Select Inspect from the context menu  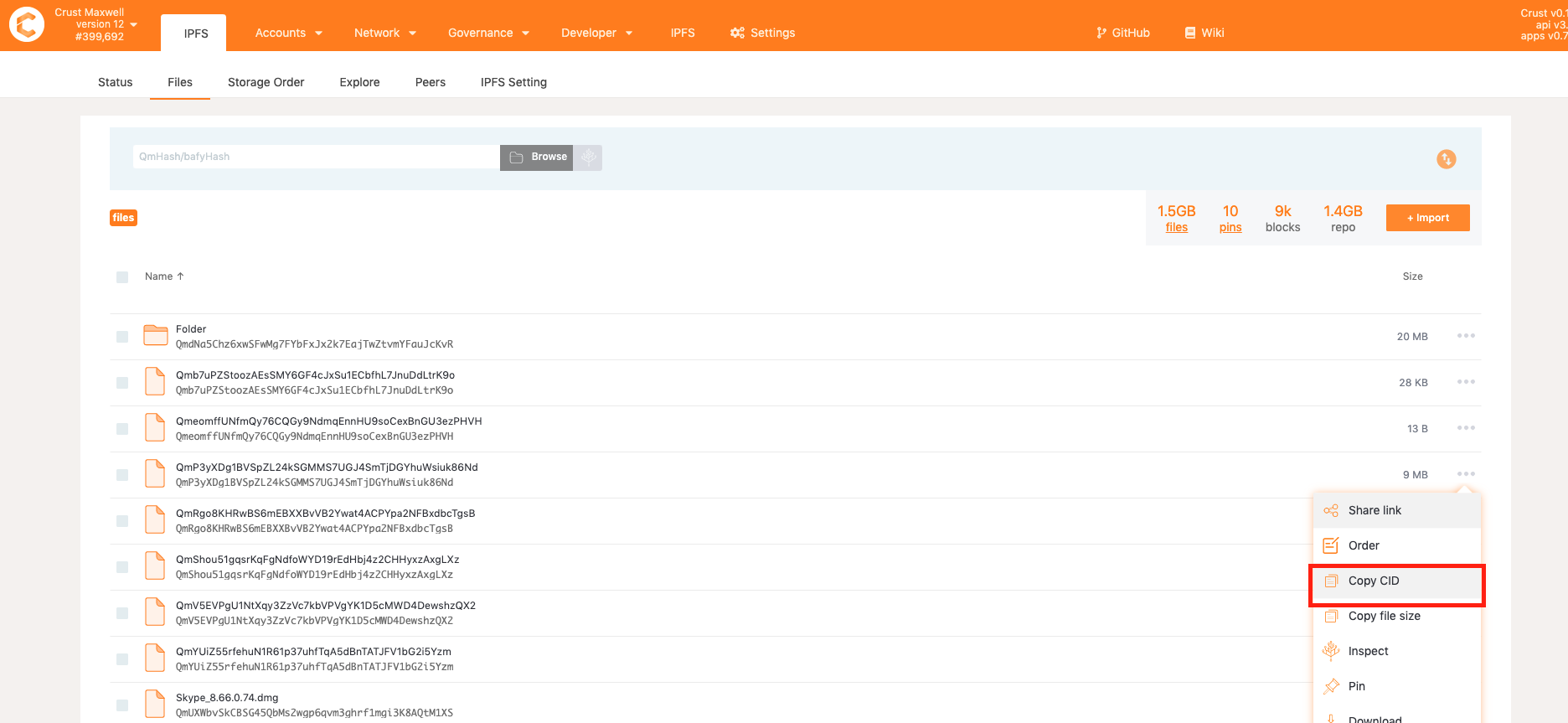click(x=1368, y=651)
